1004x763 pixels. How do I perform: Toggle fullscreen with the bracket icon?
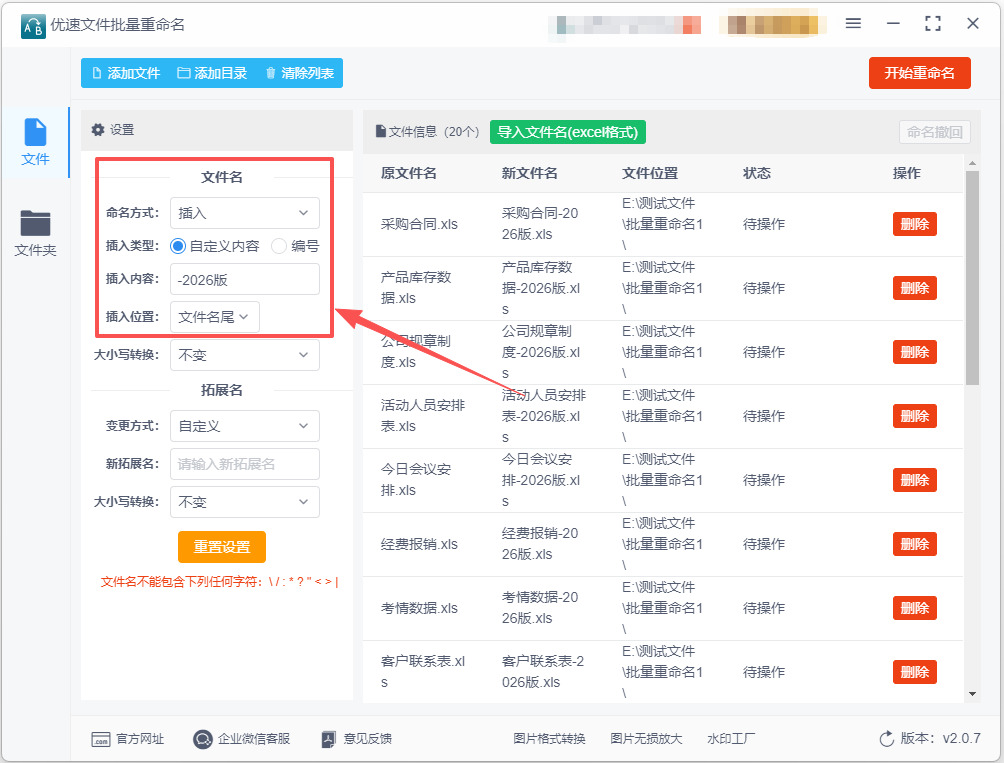pos(933,24)
